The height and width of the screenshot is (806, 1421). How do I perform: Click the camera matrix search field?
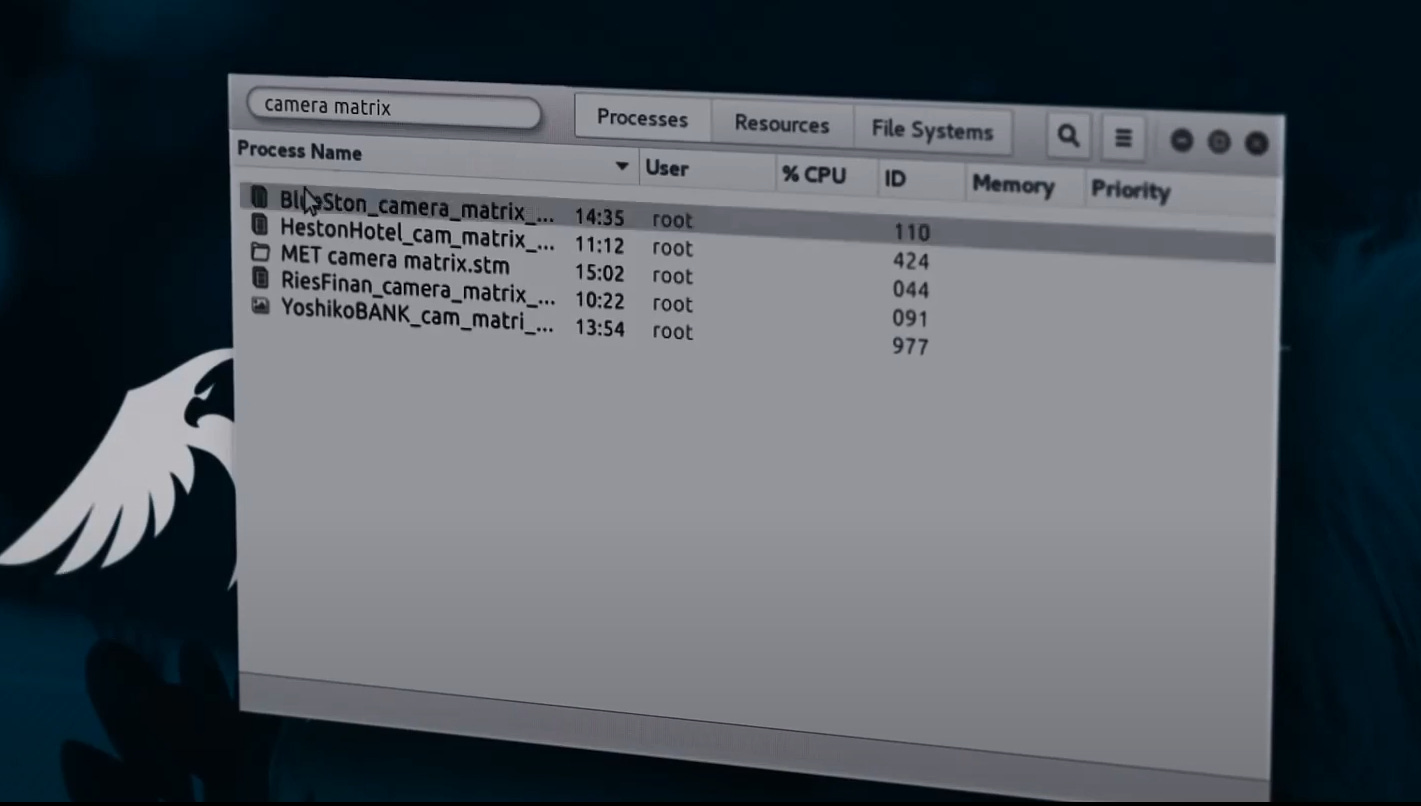click(x=394, y=109)
